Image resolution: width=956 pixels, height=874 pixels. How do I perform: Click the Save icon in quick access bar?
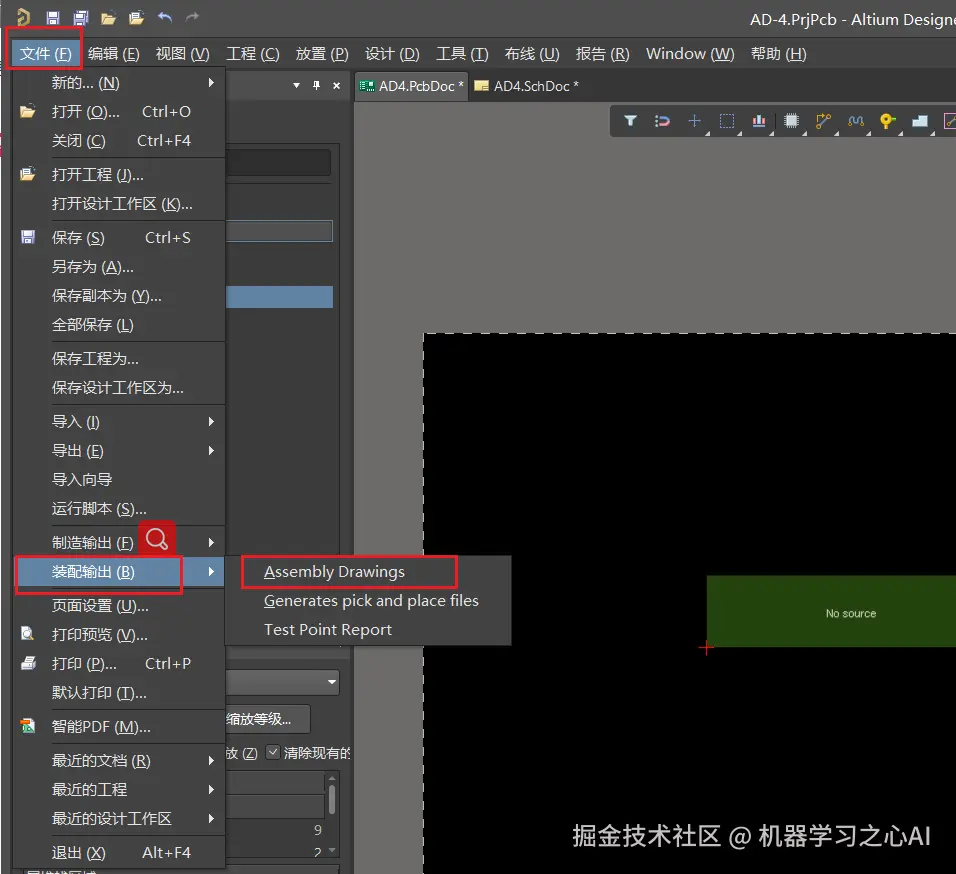53,18
